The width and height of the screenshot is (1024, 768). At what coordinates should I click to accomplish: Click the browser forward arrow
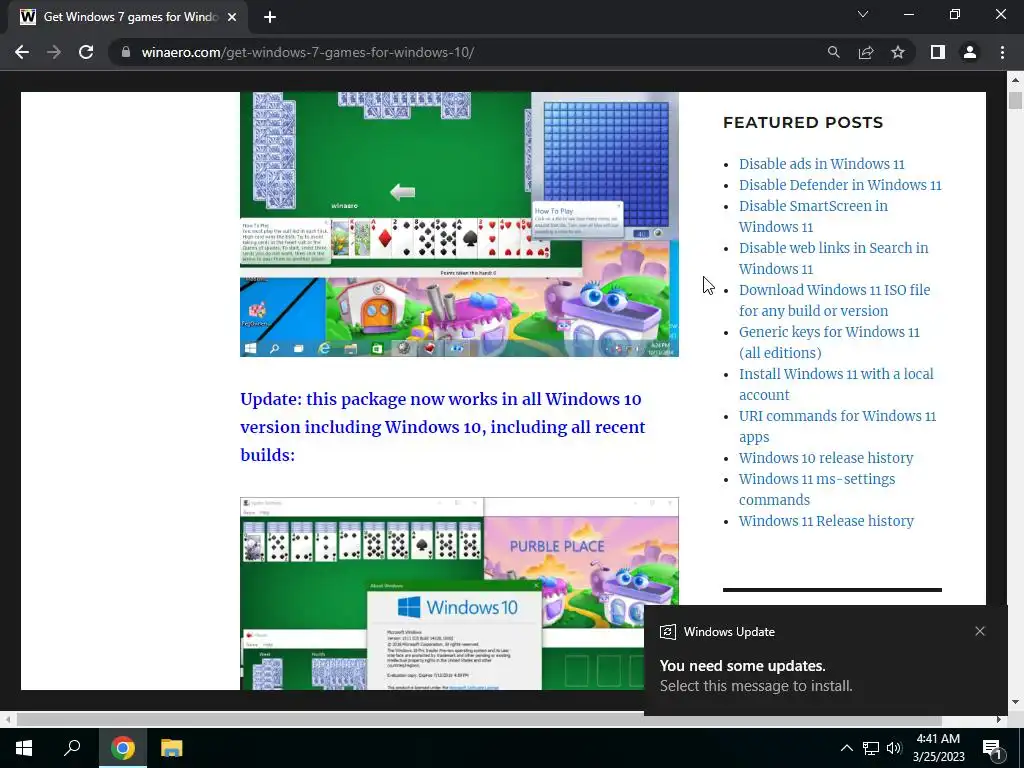[x=54, y=52]
